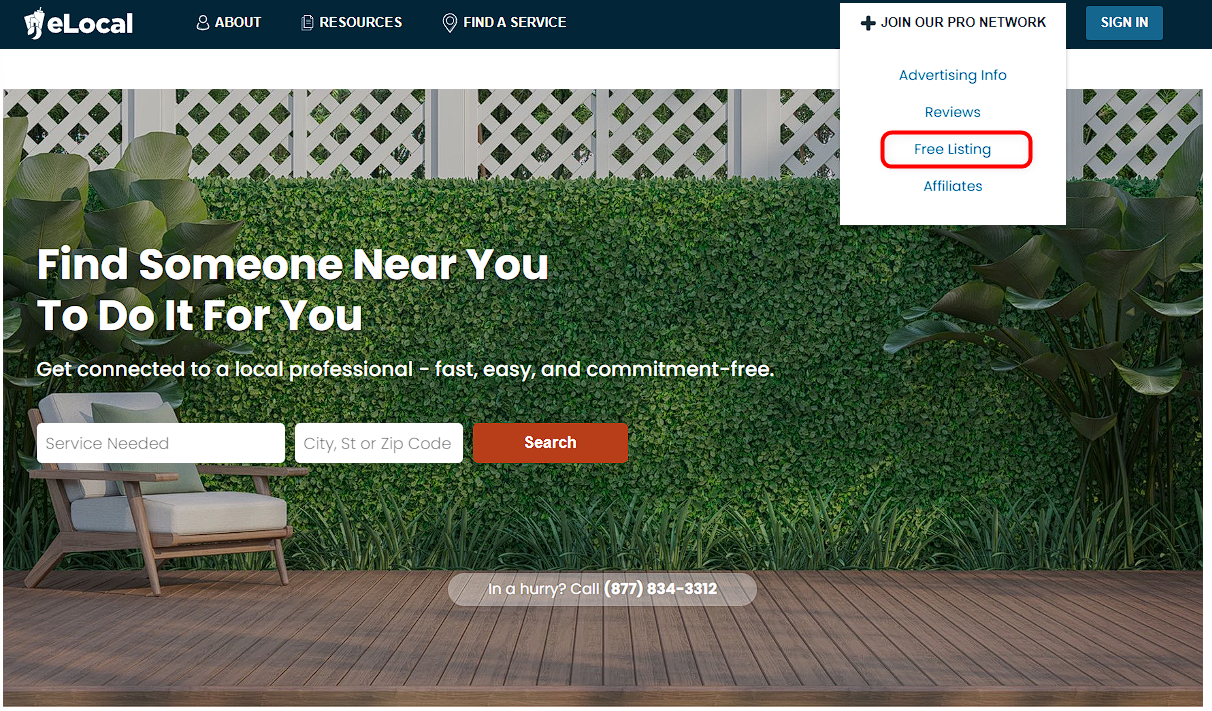
Task: Click the document icon beside Resources
Action: 307,22
